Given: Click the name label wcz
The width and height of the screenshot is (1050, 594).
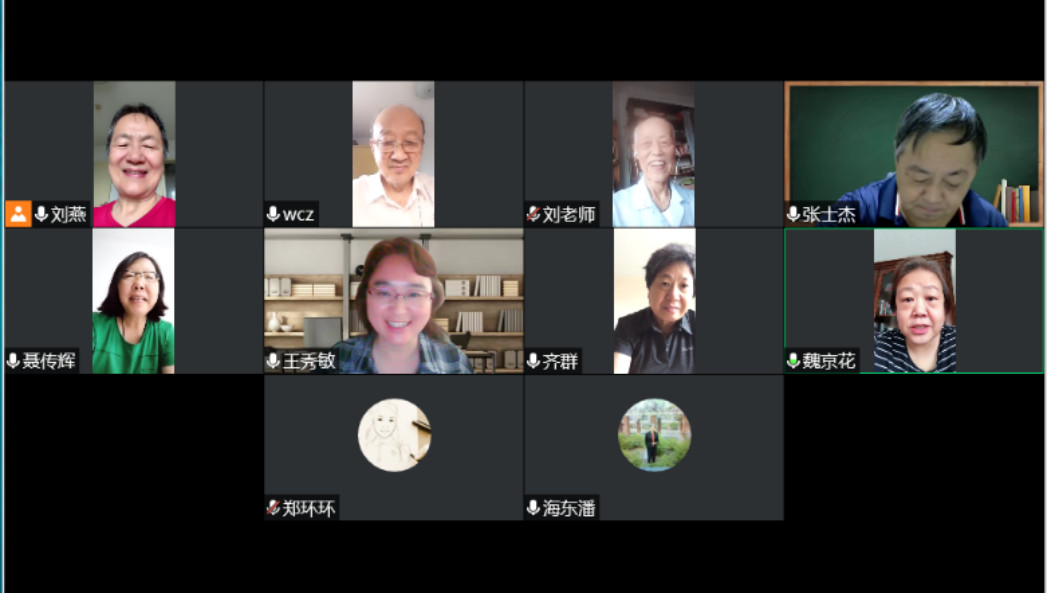Looking at the screenshot, I should [299, 215].
